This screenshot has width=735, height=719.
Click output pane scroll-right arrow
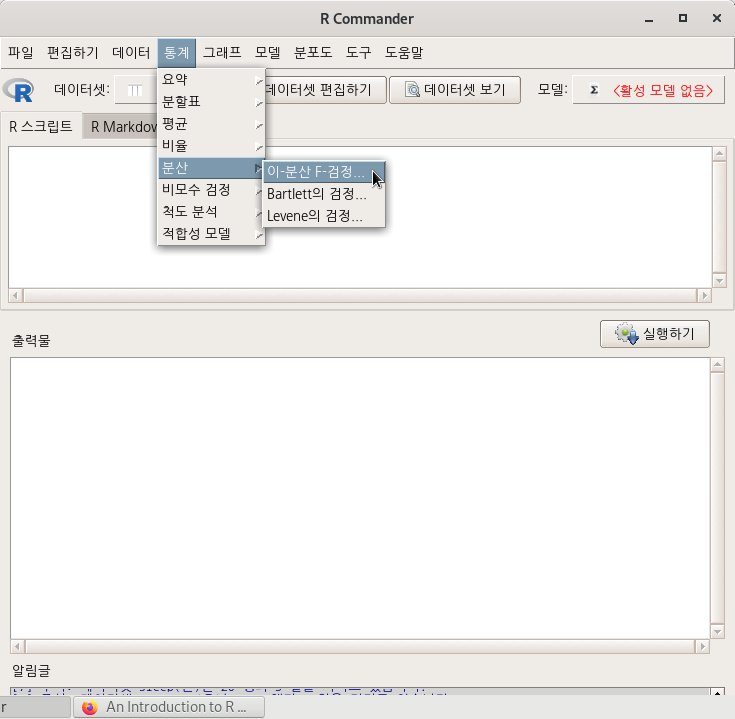click(x=702, y=647)
